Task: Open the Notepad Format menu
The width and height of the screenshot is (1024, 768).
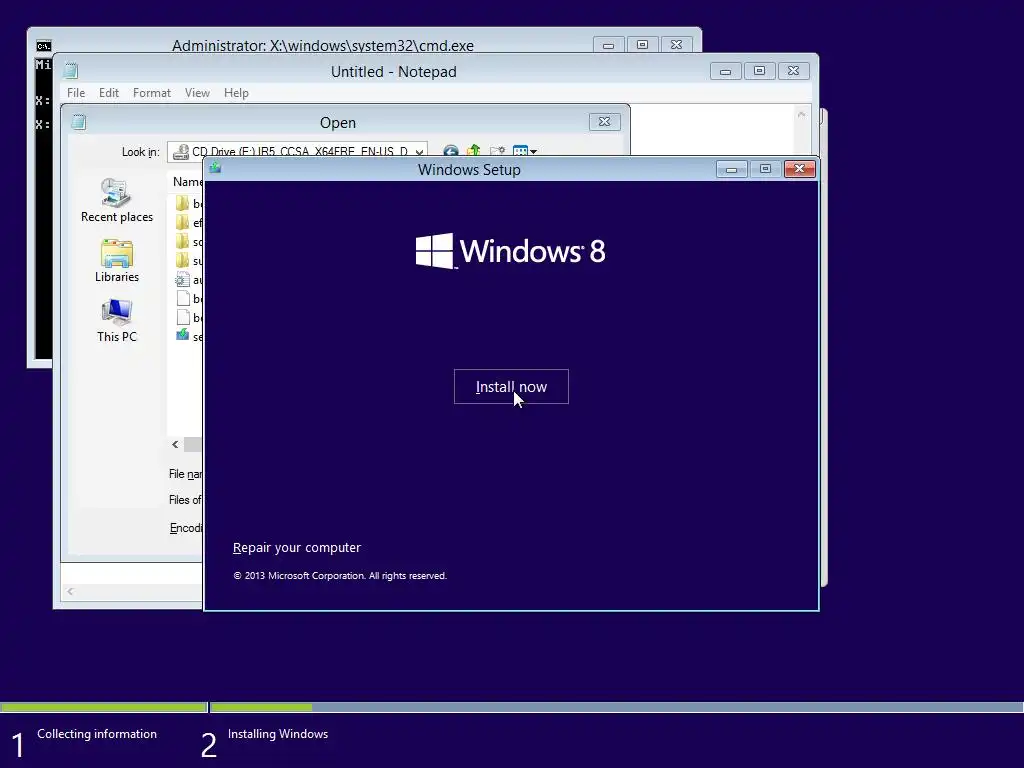Action: pos(152,93)
